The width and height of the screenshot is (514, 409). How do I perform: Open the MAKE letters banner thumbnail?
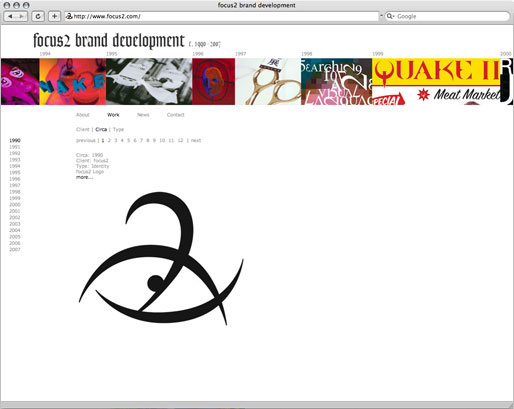pos(73,82)
